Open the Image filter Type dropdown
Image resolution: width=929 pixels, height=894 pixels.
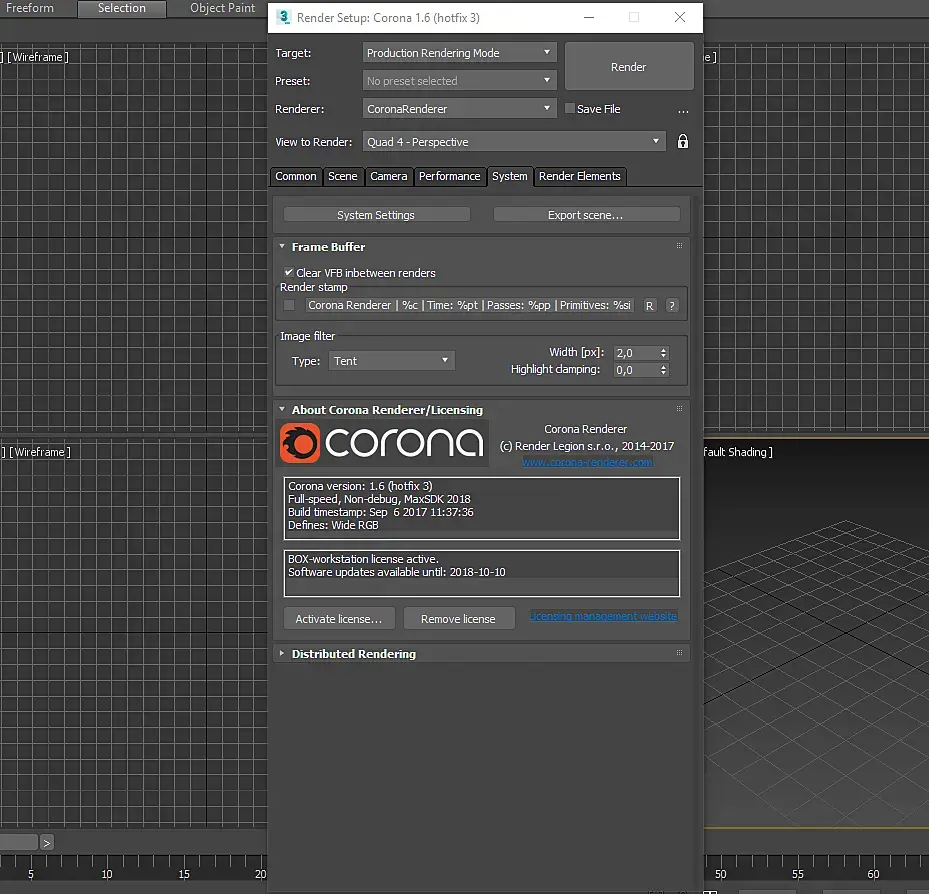pos(392,361)
